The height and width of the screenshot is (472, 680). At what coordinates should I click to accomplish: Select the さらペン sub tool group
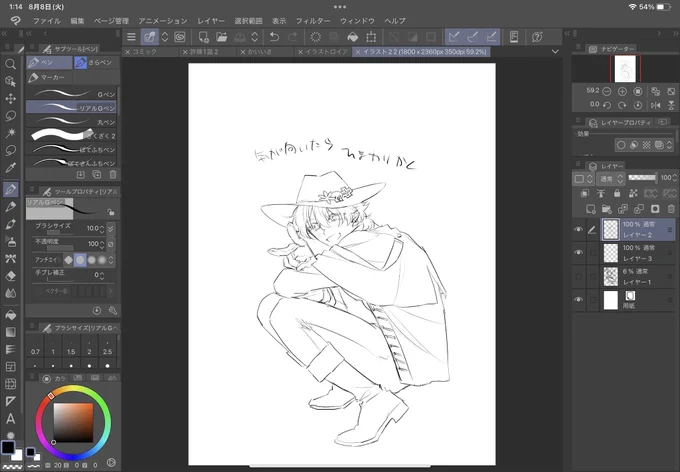pos(96,62)
